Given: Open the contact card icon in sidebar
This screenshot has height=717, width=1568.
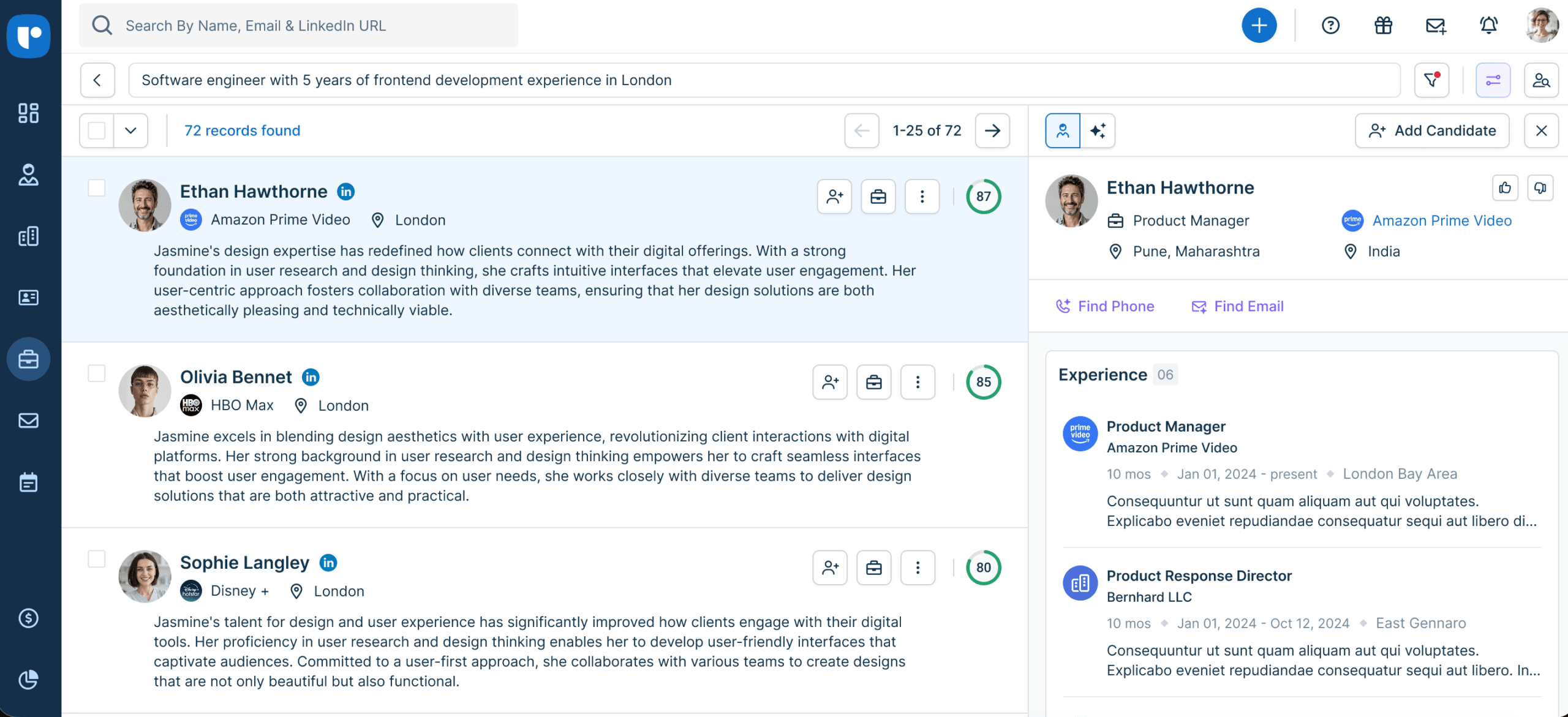Looking at the screenshot, I should [28, 298].
